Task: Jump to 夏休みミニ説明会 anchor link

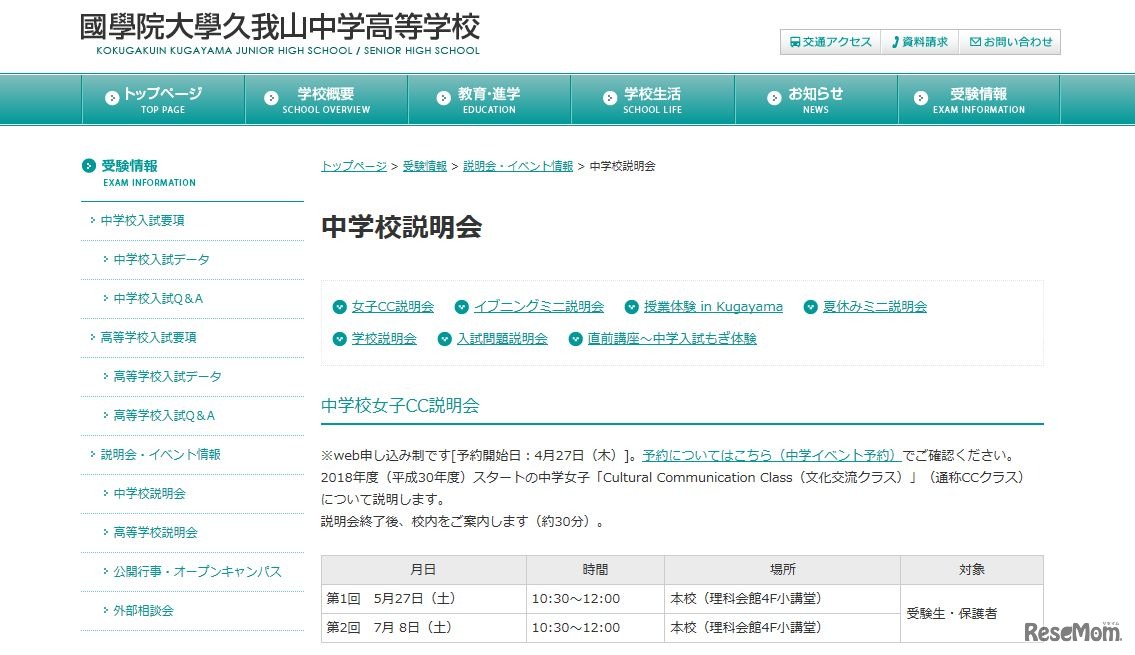Action: click(875, 307)
